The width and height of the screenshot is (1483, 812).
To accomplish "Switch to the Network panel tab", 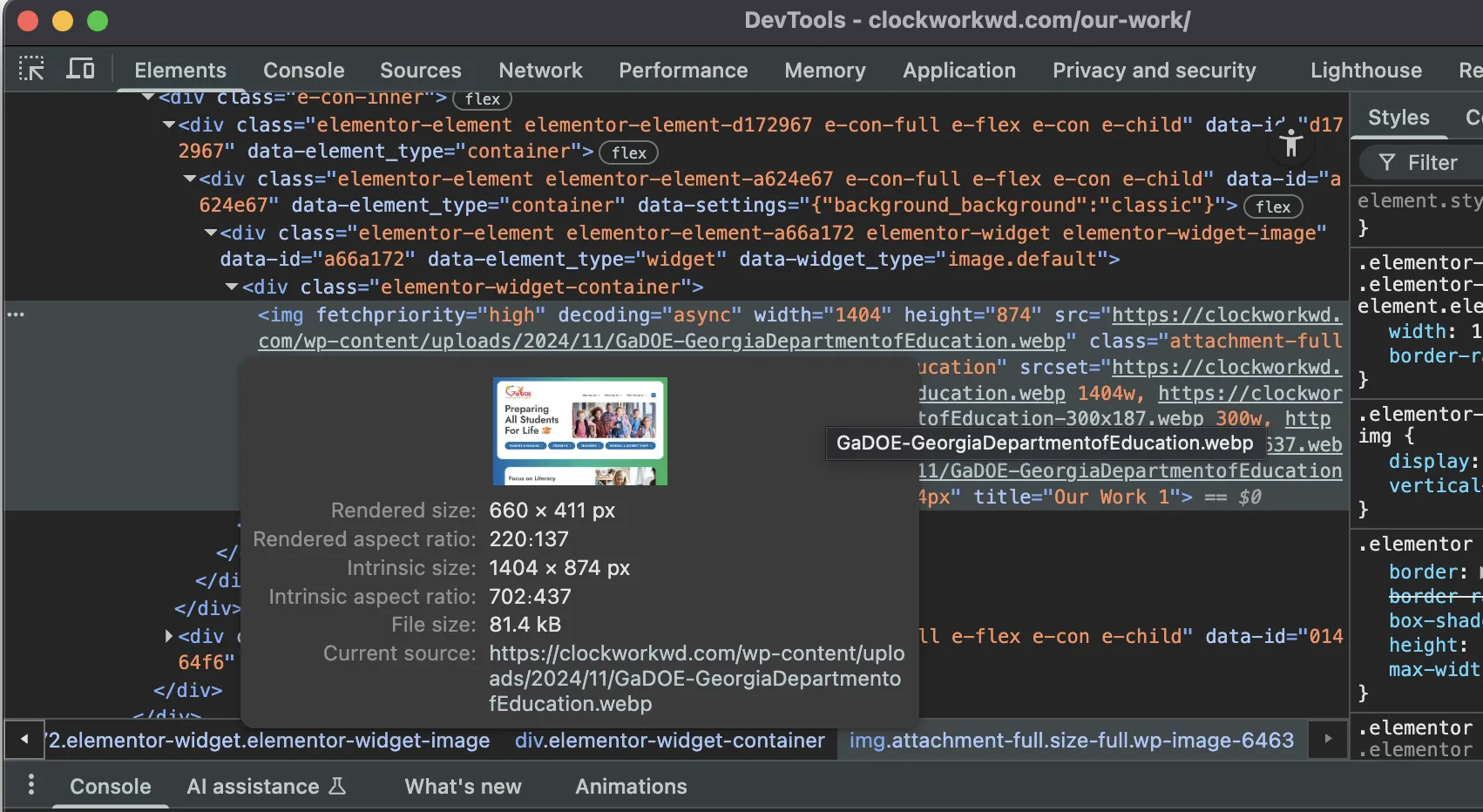I will pyautogui.click(x=540, y=70).
